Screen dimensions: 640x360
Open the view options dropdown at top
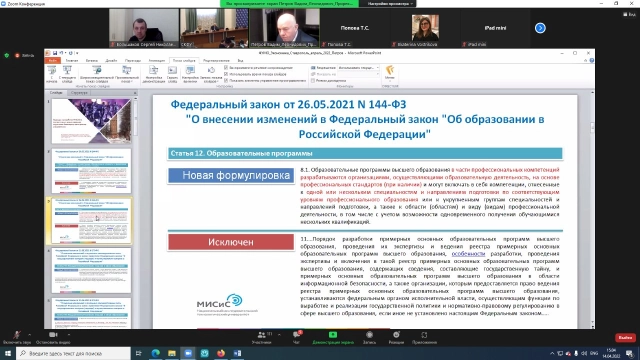pos(390,4)
